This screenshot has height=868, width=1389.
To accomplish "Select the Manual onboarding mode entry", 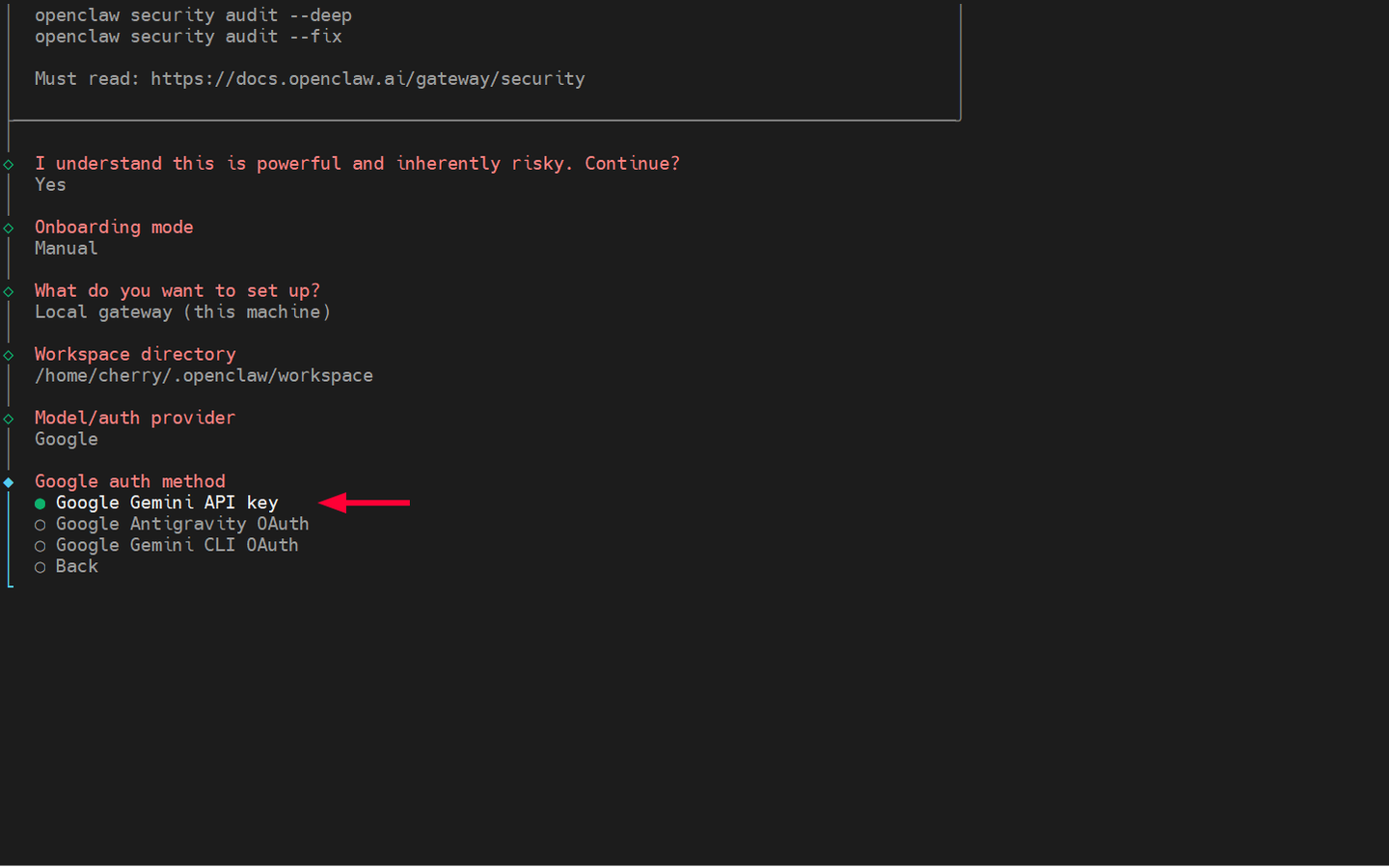I will pos(66,248).
